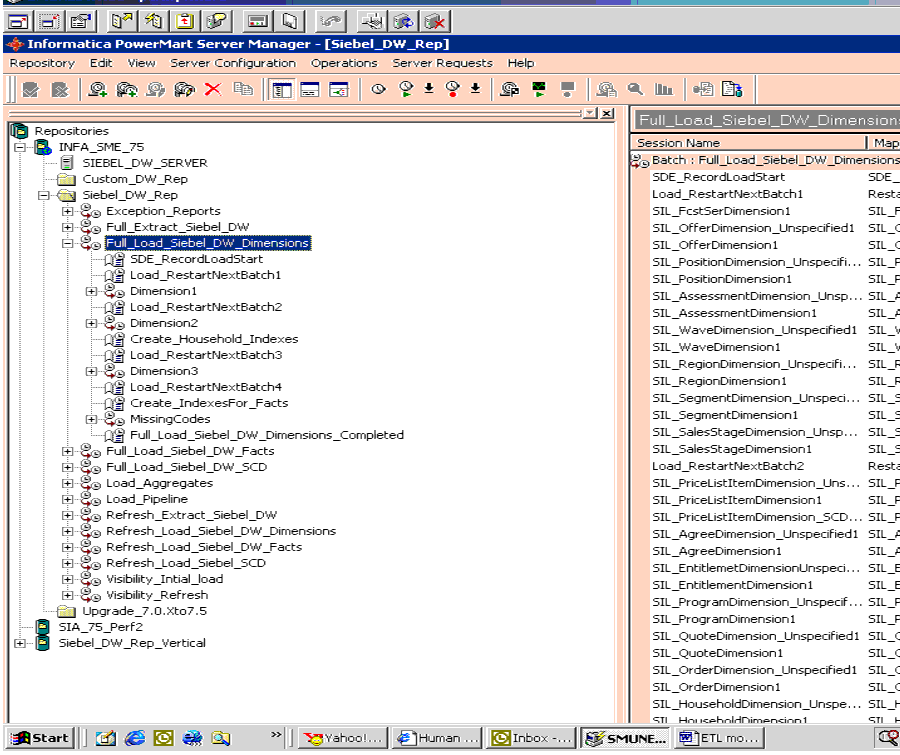Image resolution: width=900 pixels, height=755 pixels.
Task: Click the magnifier find icon in the toolbar
Action: tap(634, 89)
